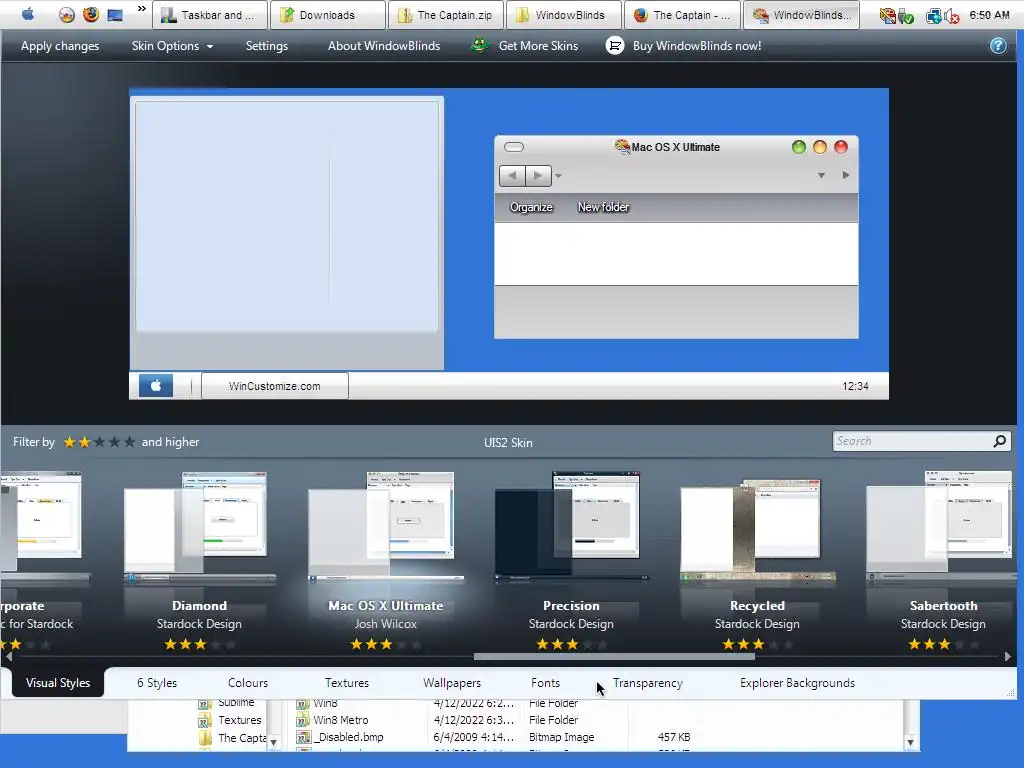Switch to The Captain.zip taskbar window

(x=446, y=15)
